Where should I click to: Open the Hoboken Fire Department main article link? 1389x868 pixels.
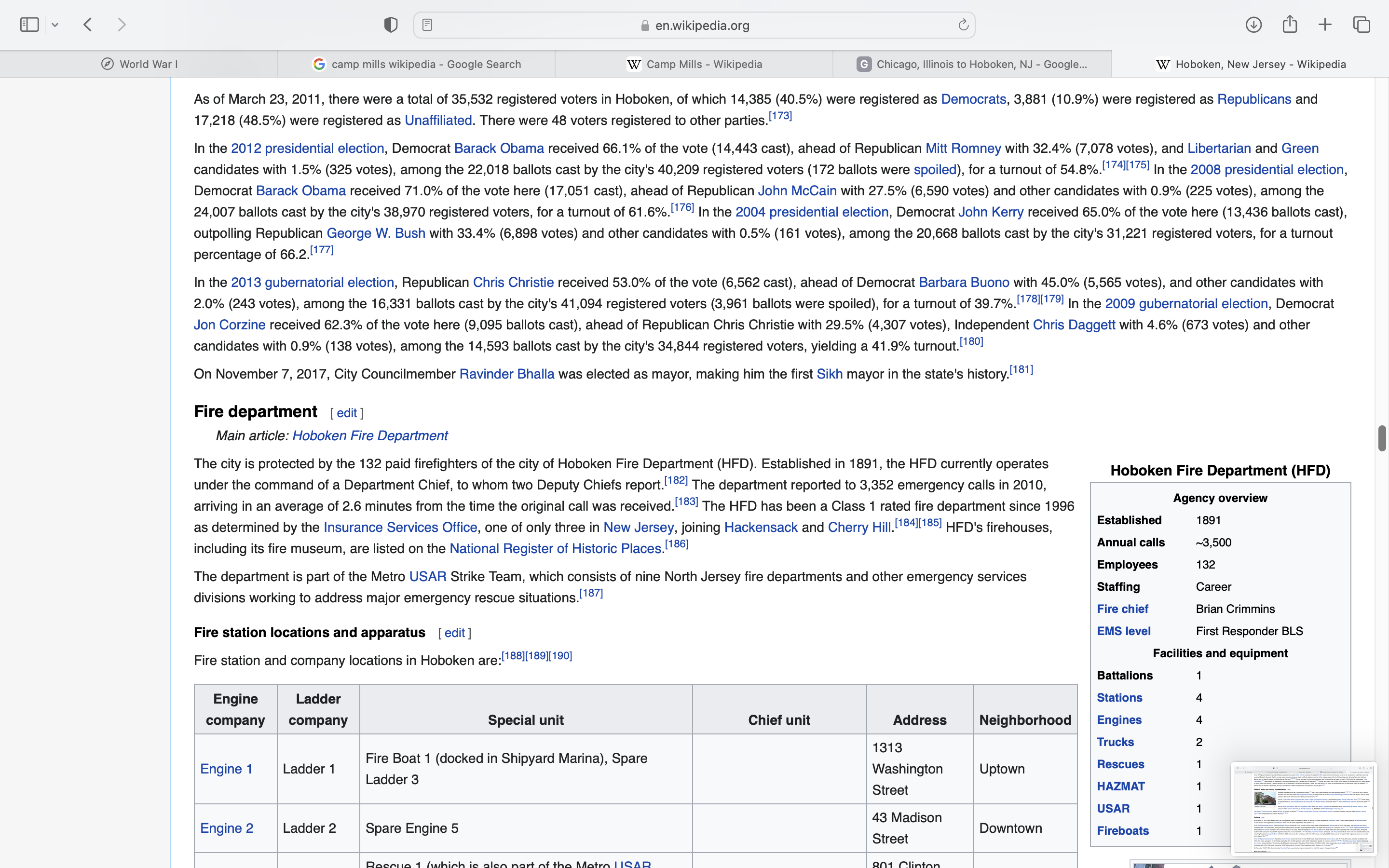[x=369, y=436]
